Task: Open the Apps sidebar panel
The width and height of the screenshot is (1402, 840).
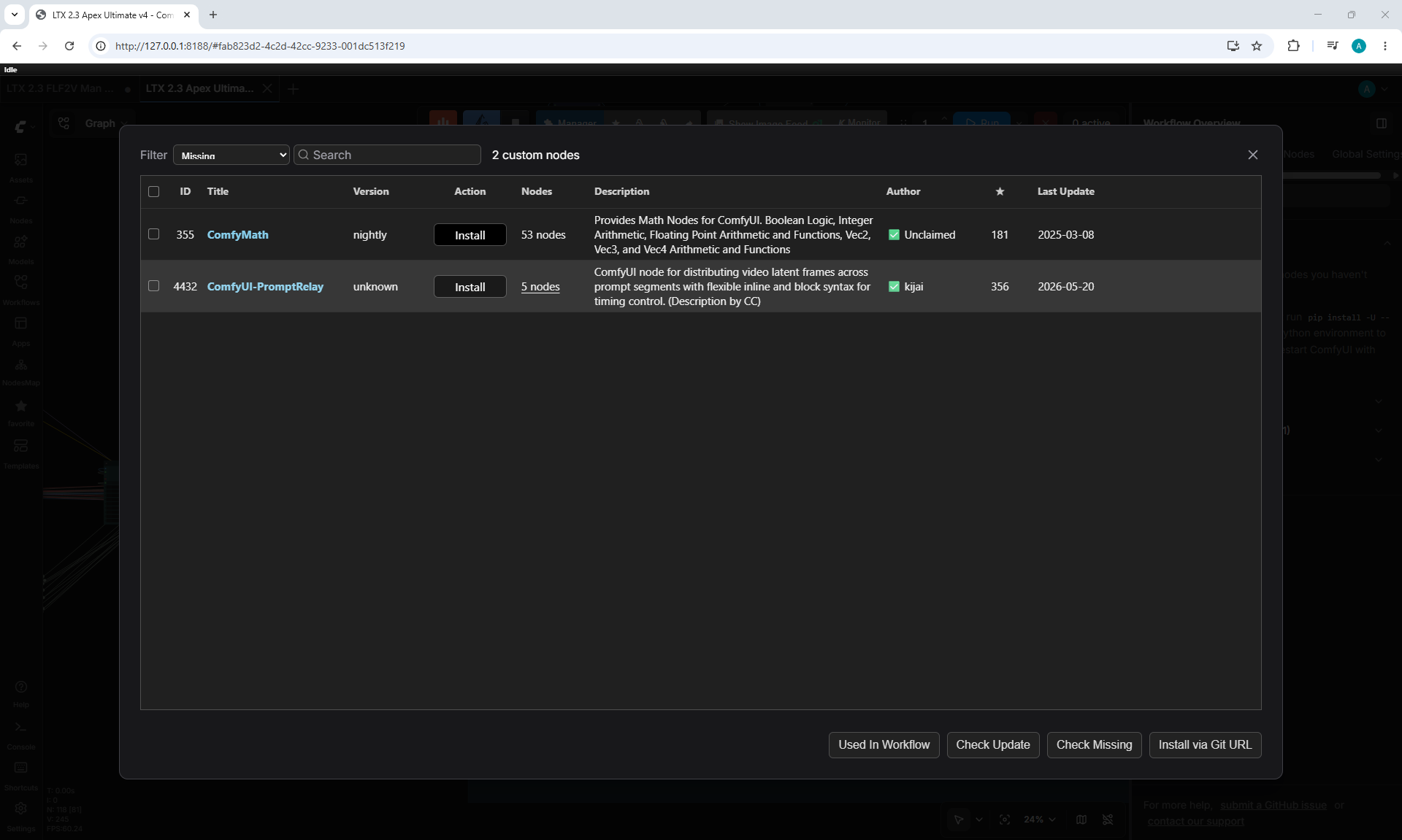Action: coord(21,329)
